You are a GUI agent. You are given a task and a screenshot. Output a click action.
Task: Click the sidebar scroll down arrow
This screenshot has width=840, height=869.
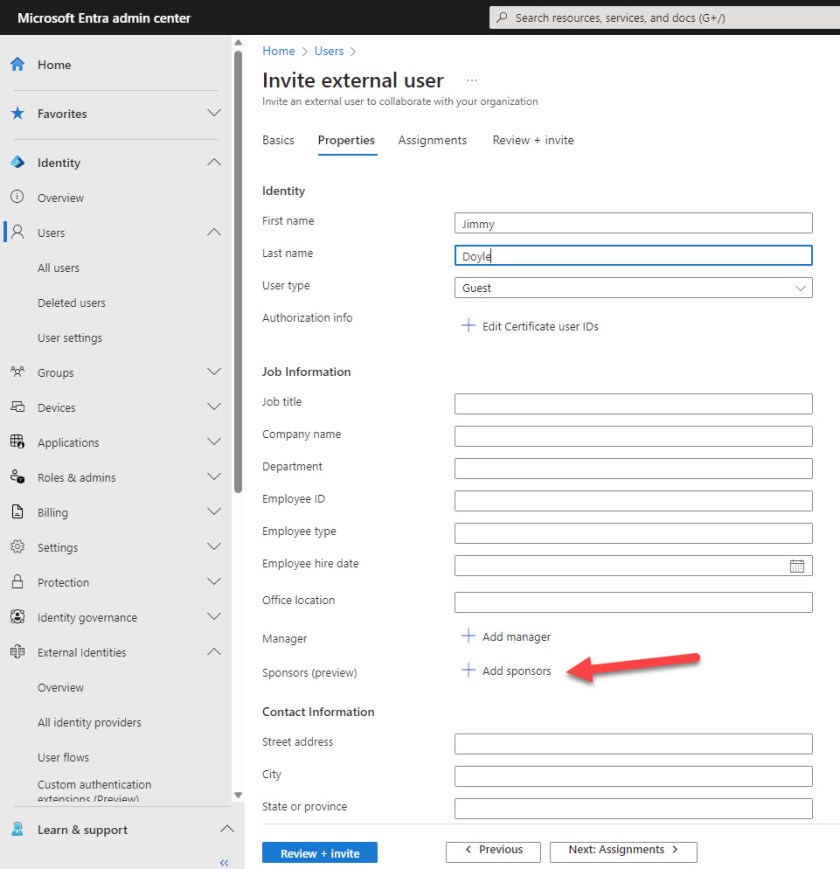tap(238, 795)
